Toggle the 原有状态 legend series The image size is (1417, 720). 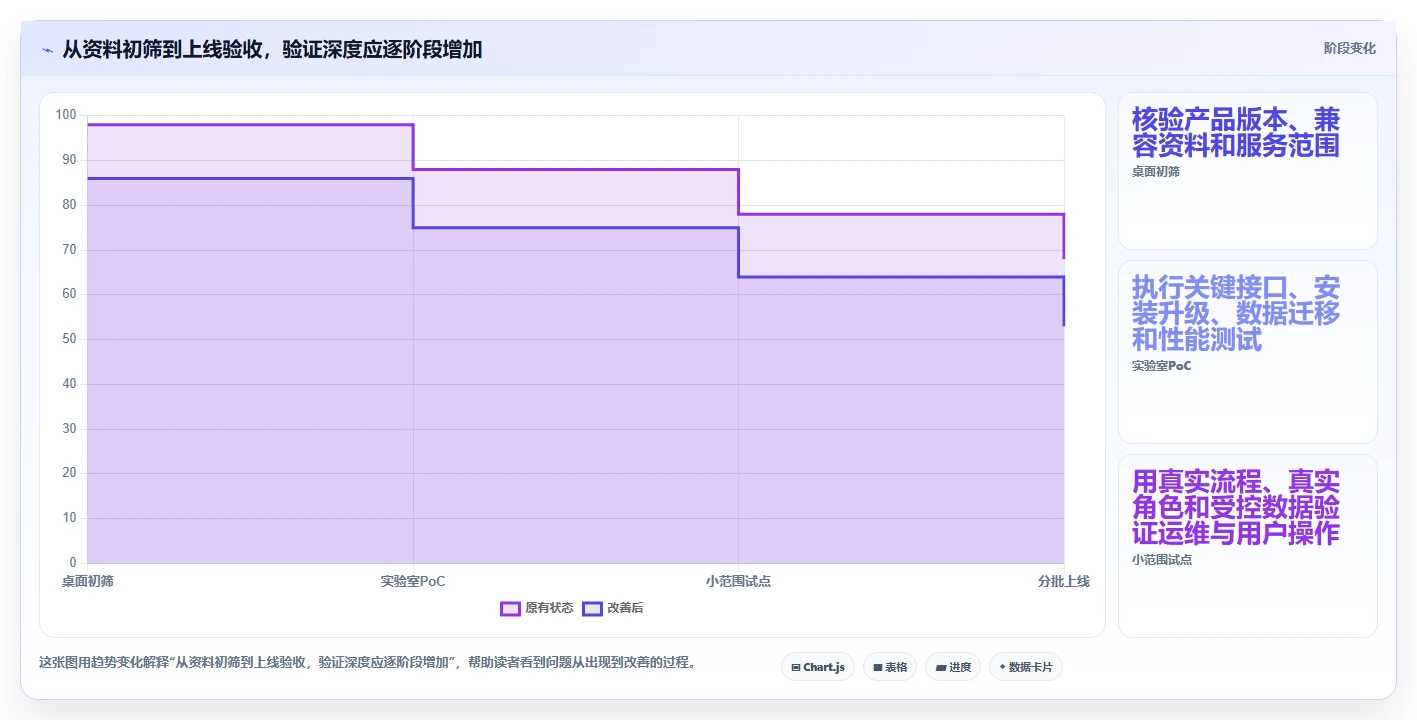[x=537, y=608]
